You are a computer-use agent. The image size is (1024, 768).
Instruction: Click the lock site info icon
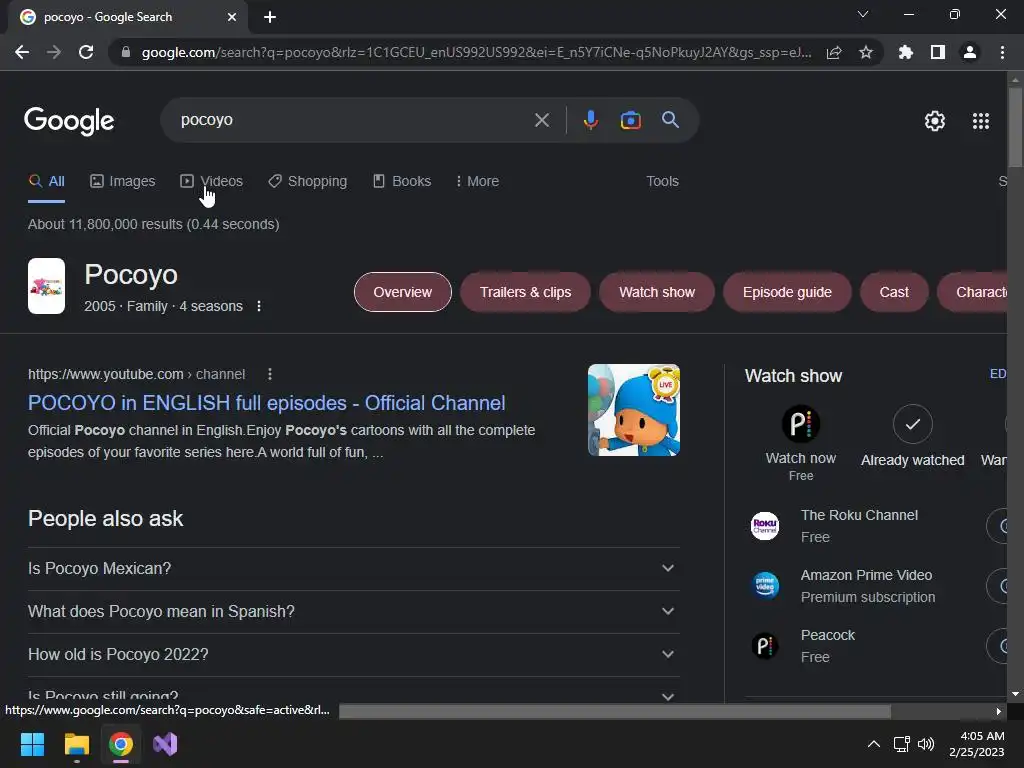click(x=126, y=52)
